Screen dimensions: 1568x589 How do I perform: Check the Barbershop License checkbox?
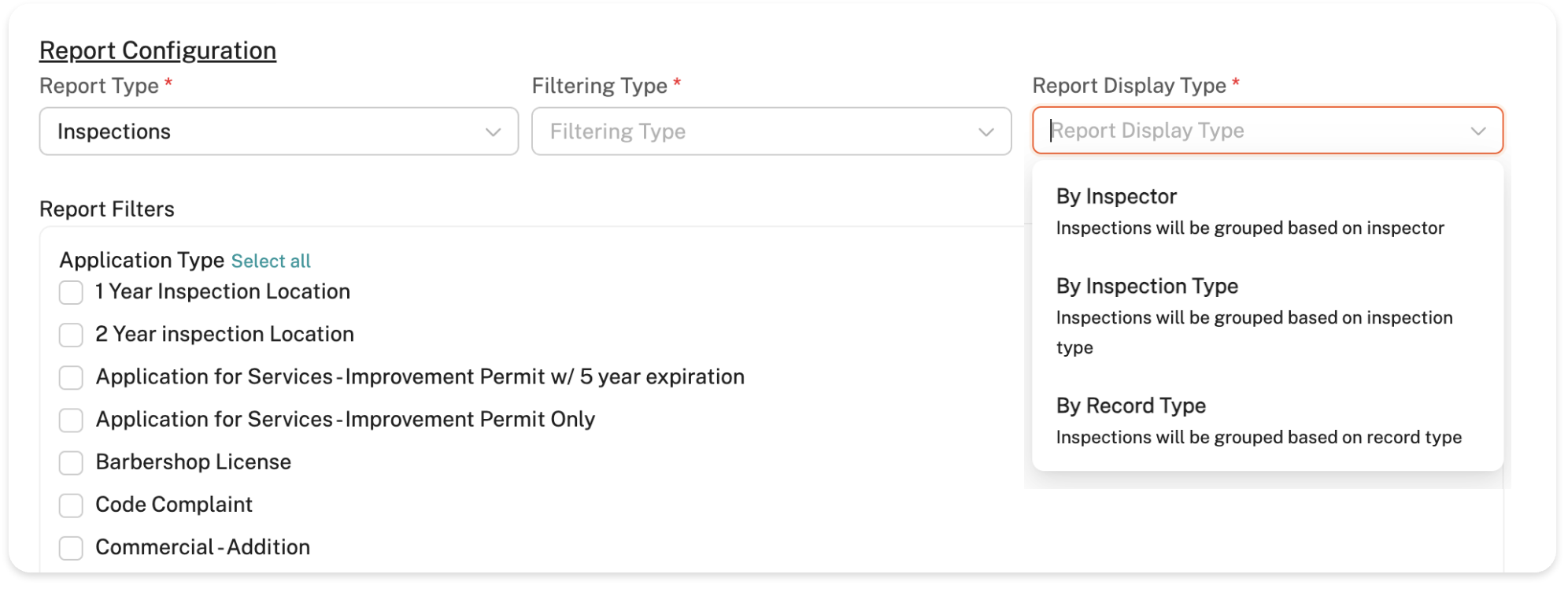tap(71, 463)
